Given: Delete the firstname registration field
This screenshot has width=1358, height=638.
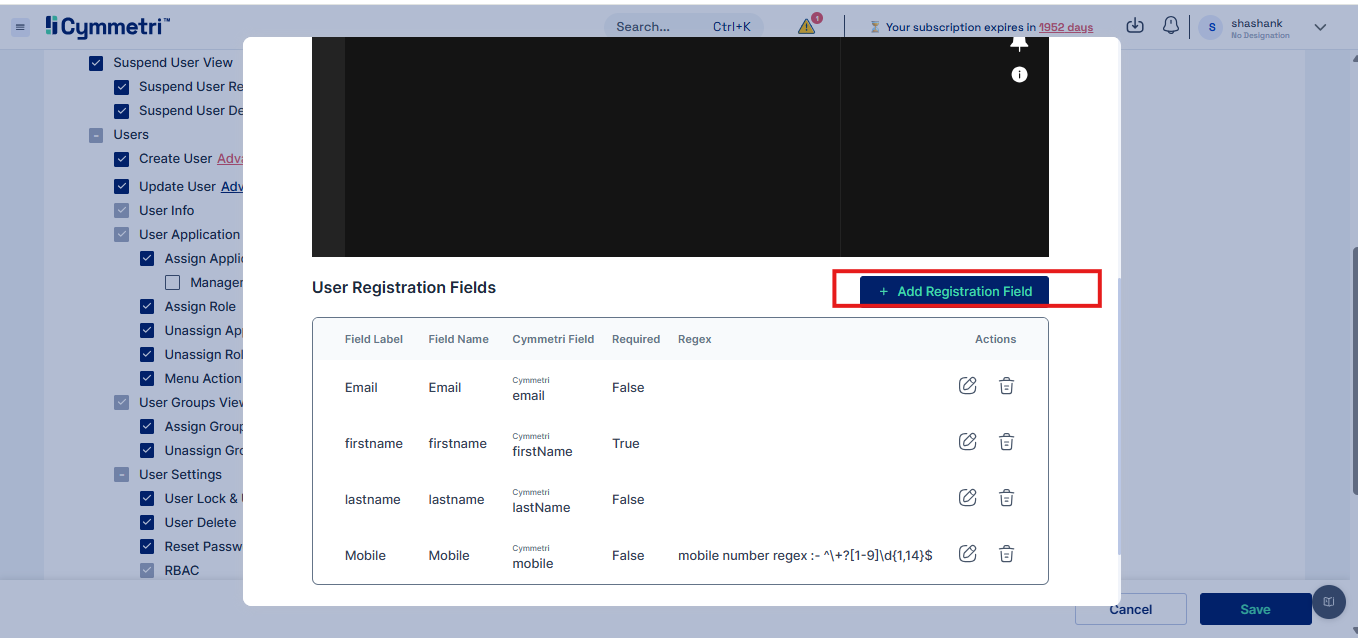Looking at the screenshot, I should (1007, 442).
